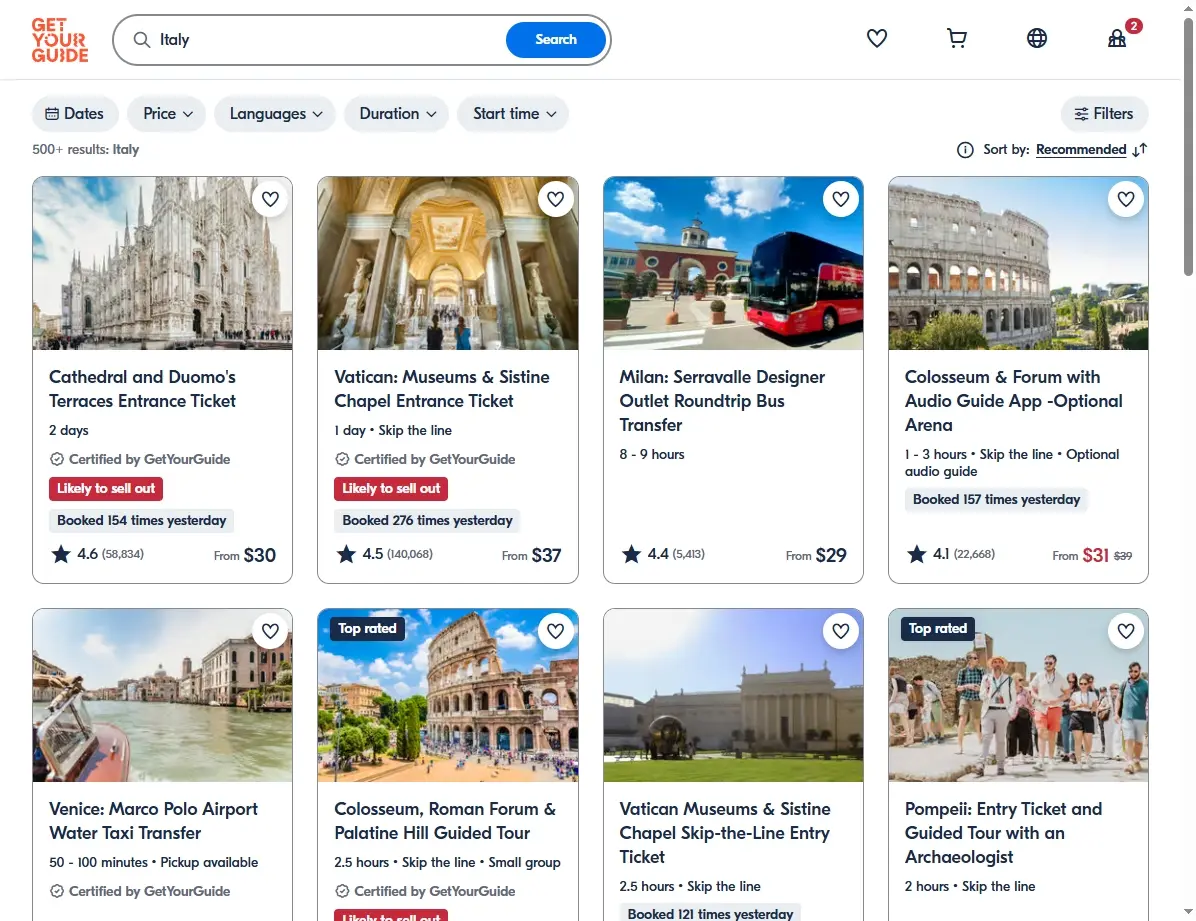Open the Dates filter
The height and width of the screenshot is (921, 1196).
(x=75, y=114)
